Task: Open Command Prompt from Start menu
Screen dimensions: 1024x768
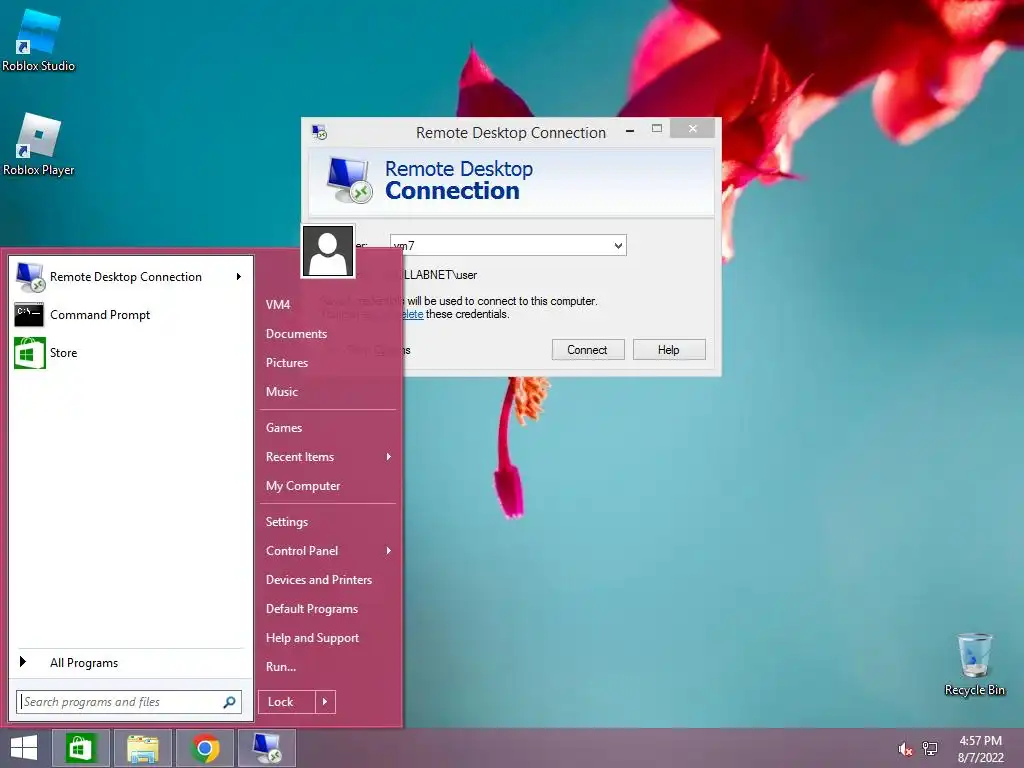Action: tap(131, 315)
